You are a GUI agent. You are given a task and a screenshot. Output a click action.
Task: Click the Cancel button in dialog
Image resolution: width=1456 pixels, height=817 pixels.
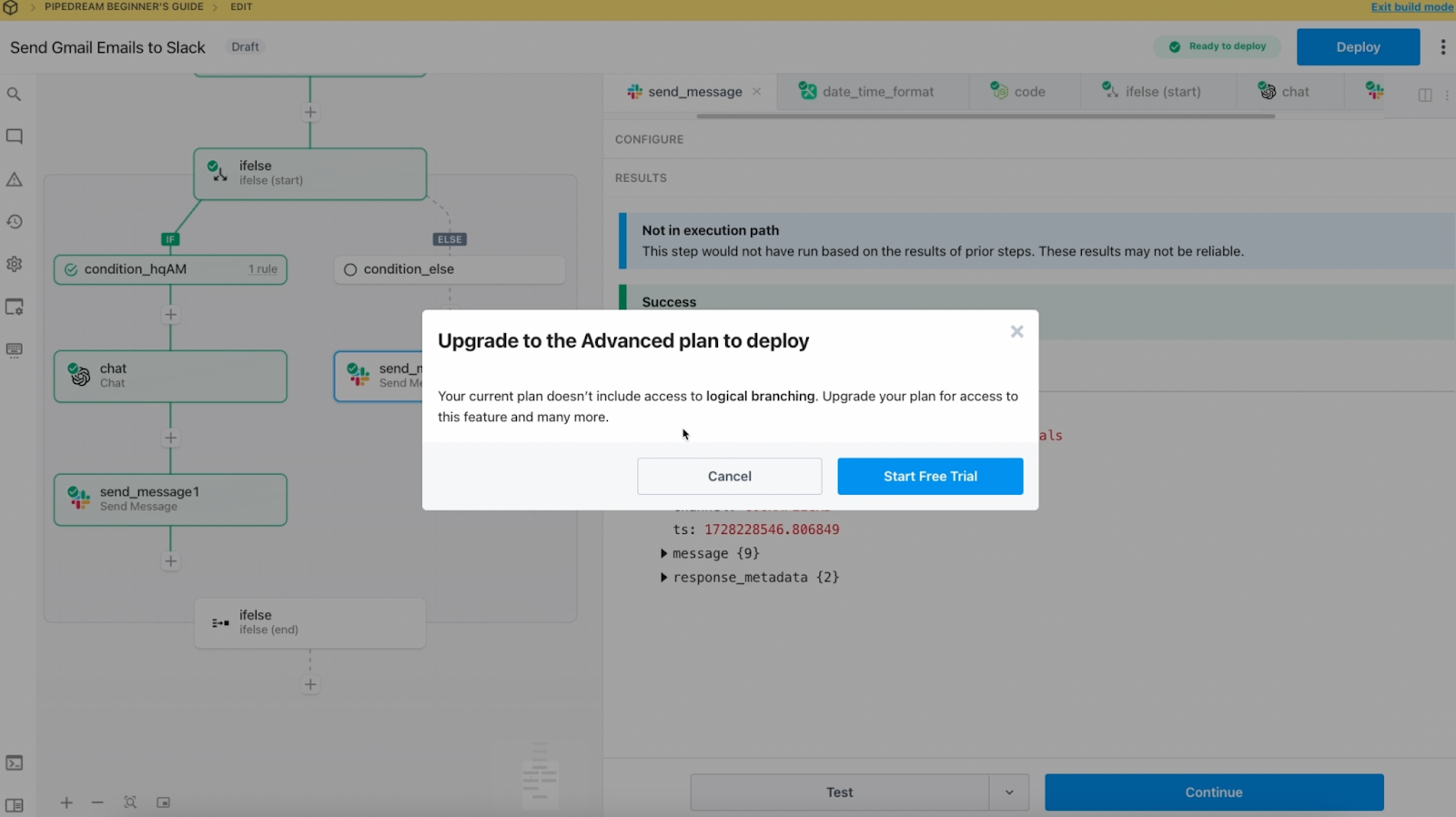point(730,476)
